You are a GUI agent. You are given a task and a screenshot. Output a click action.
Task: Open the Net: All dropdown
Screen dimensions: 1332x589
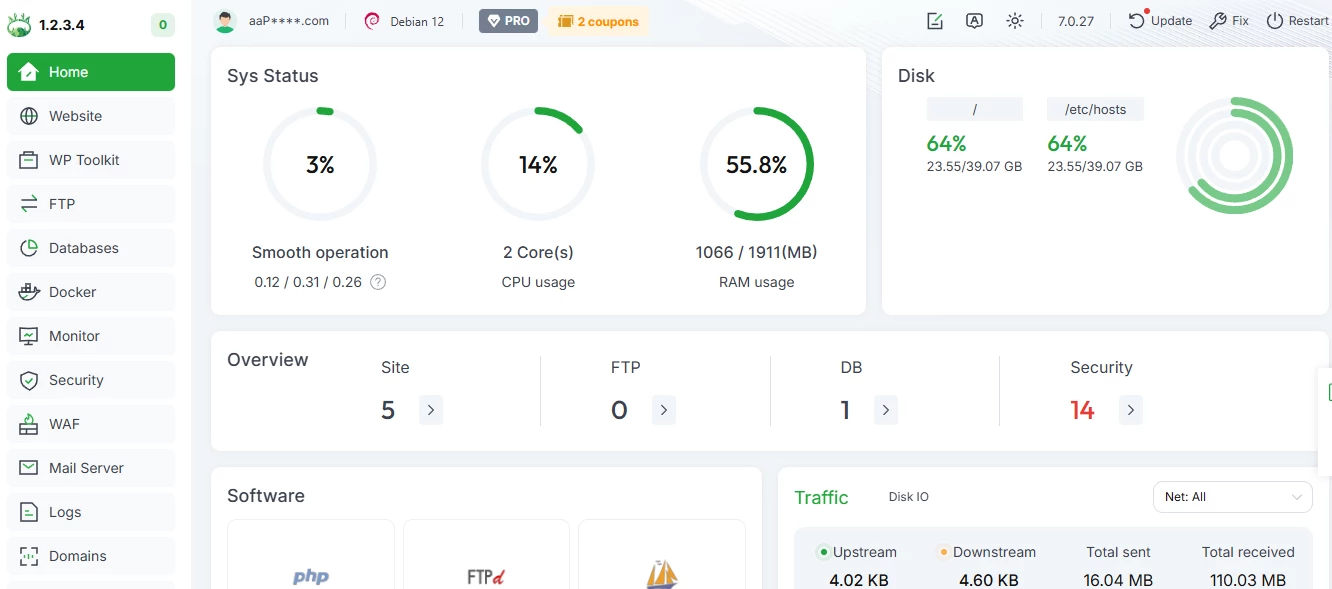(1232, 496)
